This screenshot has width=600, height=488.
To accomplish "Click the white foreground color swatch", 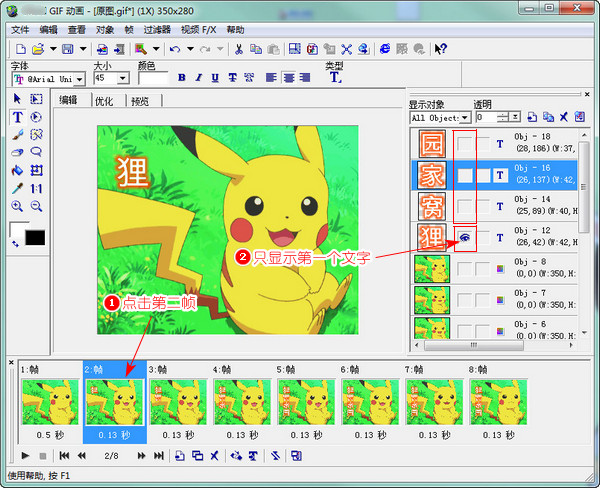I will point(17,230).
